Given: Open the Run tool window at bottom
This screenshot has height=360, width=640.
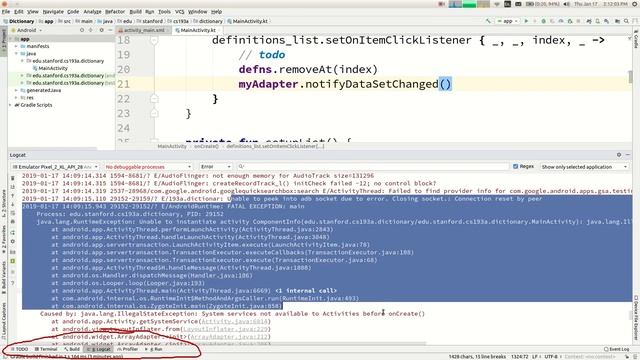Looking at the screenshot, I should click(154, 349).
